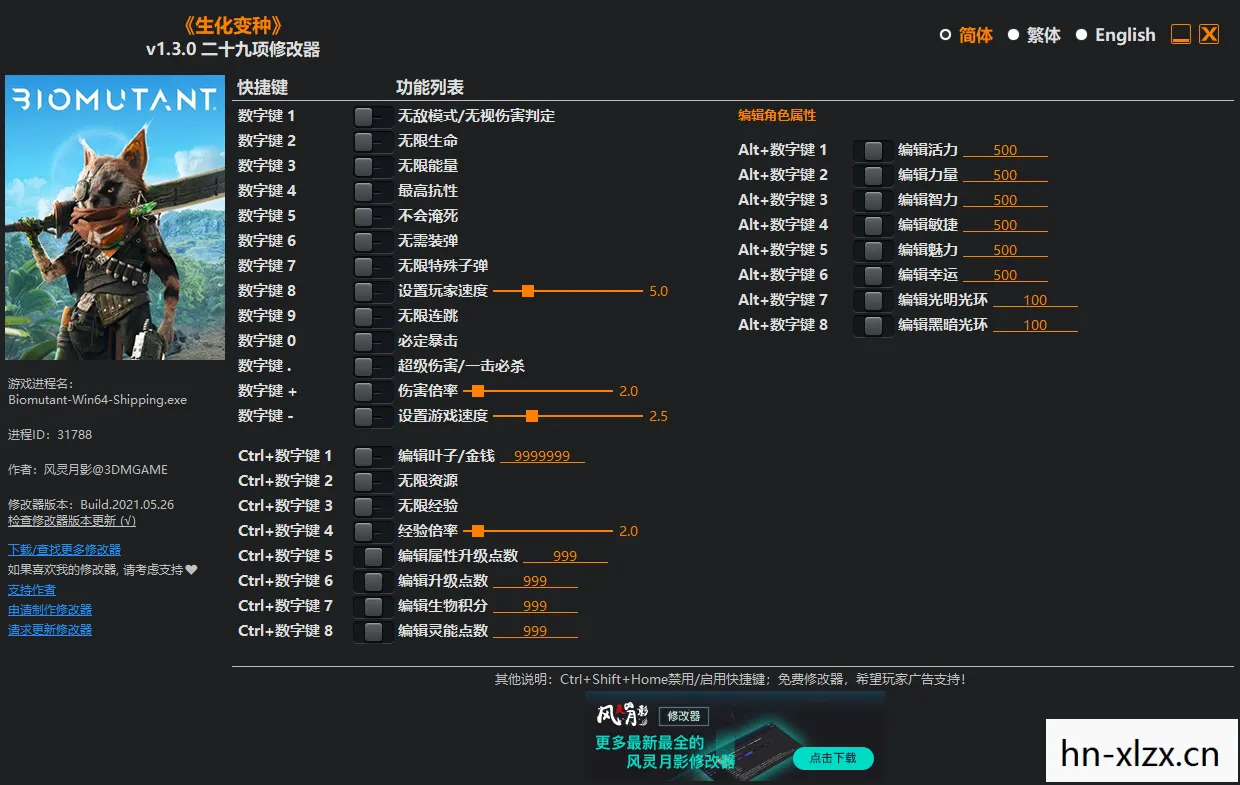Enable 超级伤害/一击必杀 toggle

tap(372, 366)
